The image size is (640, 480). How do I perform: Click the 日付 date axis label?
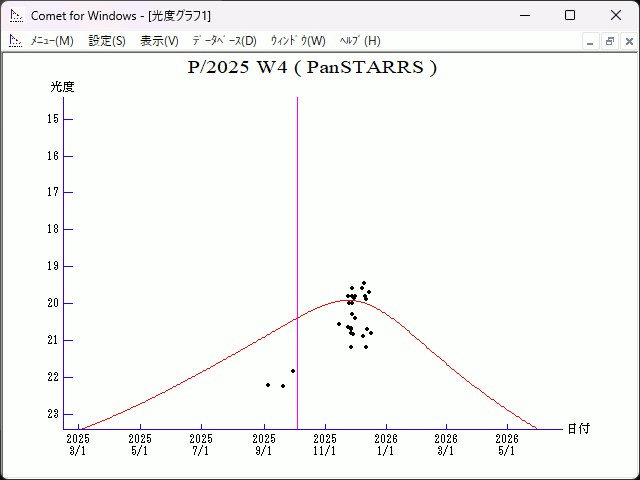[578, 428]
